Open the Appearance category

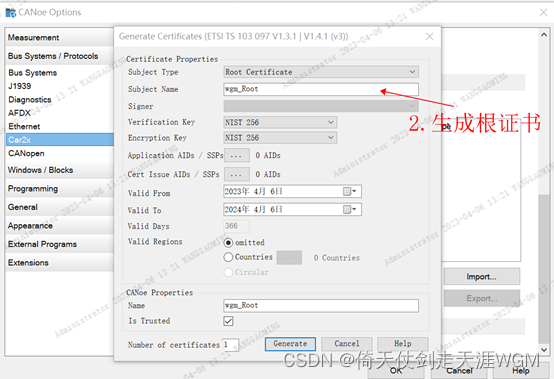click(59, 226)
